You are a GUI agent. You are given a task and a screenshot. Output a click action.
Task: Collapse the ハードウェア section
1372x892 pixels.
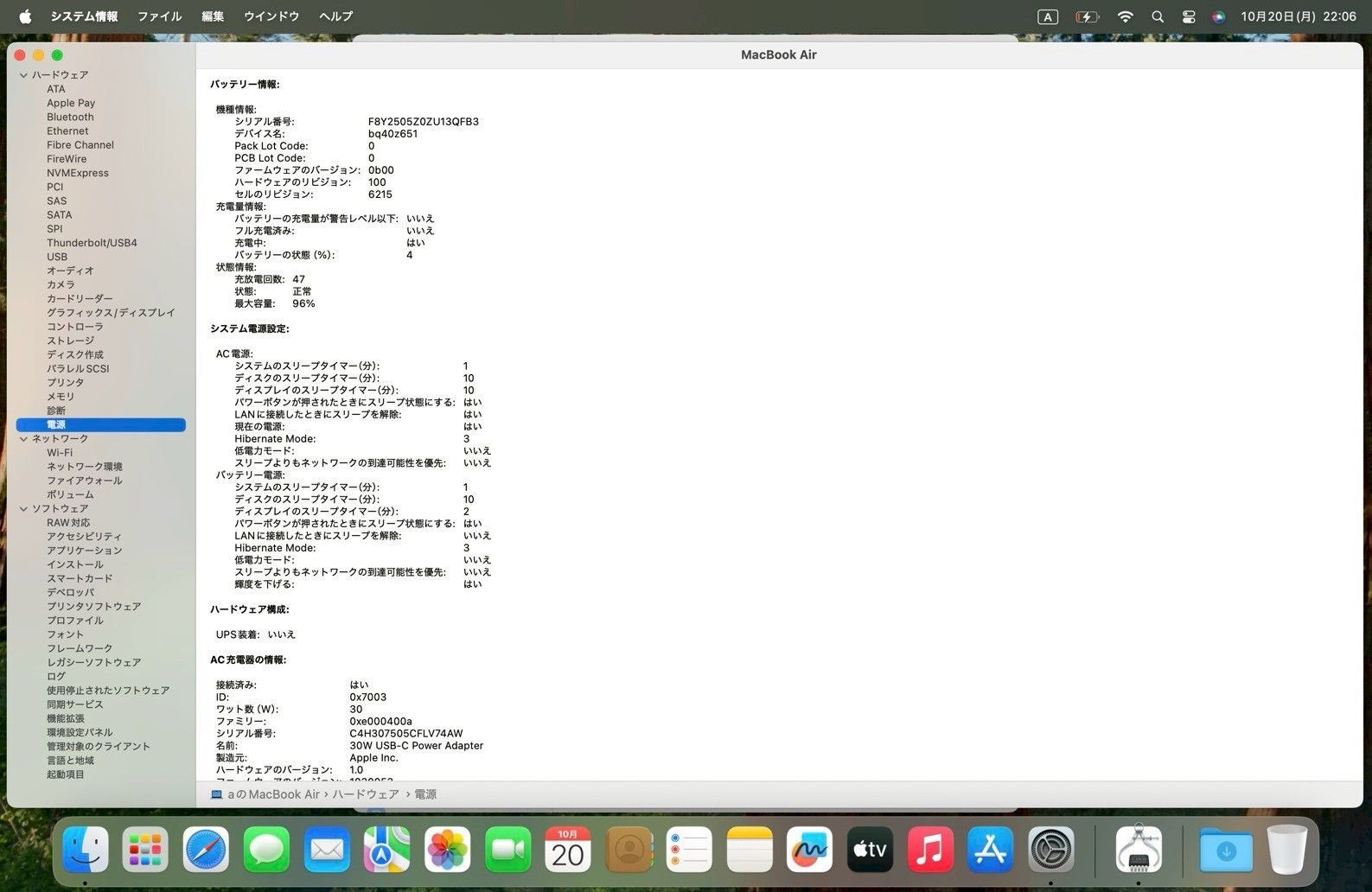23,75
